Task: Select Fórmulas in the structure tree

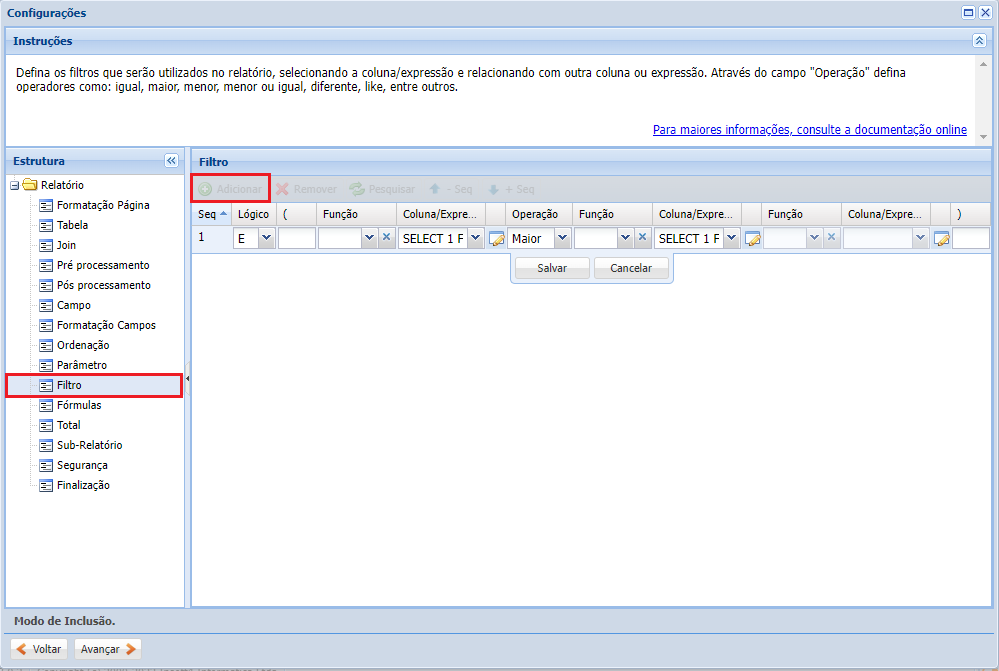Action: click(79, 405)
